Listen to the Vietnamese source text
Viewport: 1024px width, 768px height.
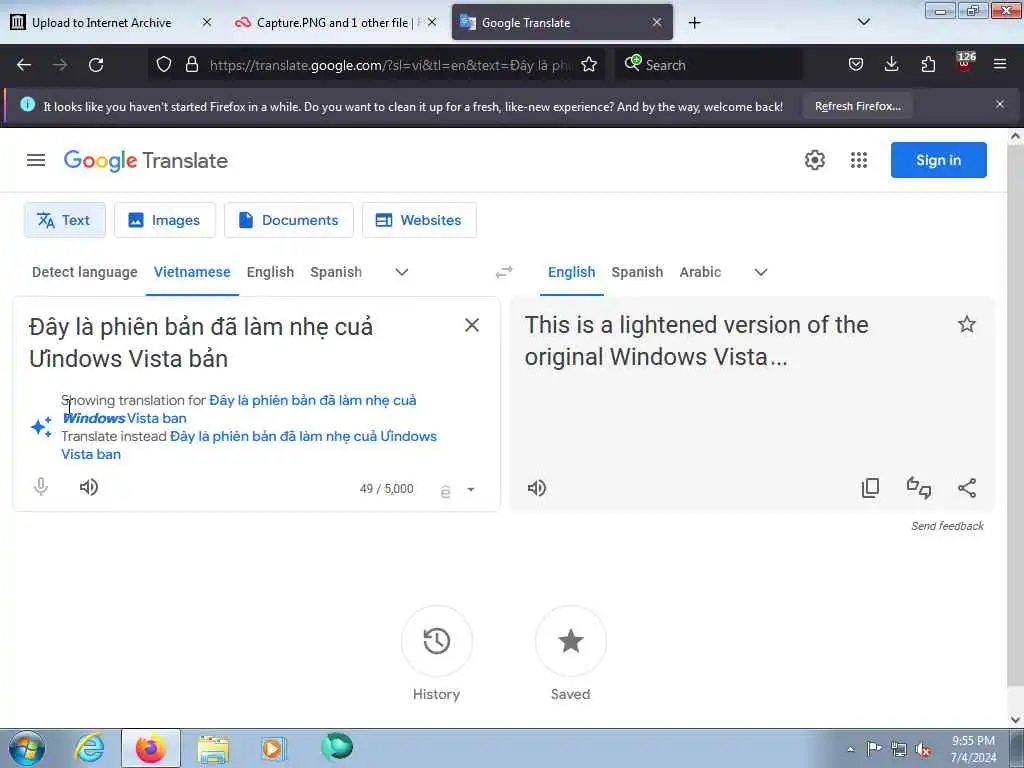(88, 487)
